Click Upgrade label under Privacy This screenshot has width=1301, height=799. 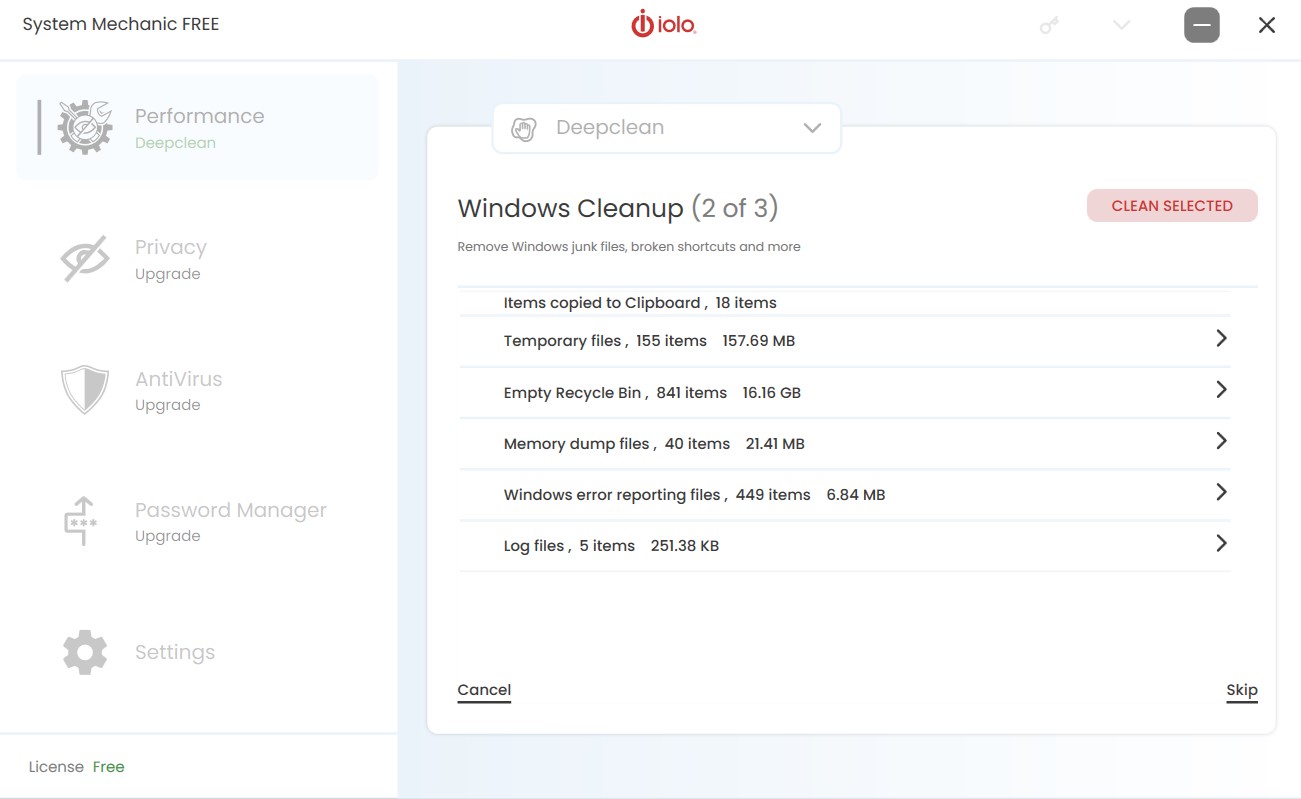tap(168, 274)
